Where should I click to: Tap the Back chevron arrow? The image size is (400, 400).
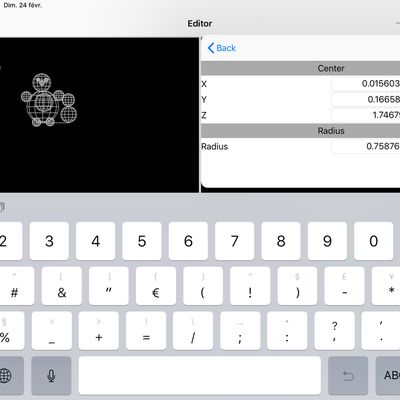click(211, 48)
